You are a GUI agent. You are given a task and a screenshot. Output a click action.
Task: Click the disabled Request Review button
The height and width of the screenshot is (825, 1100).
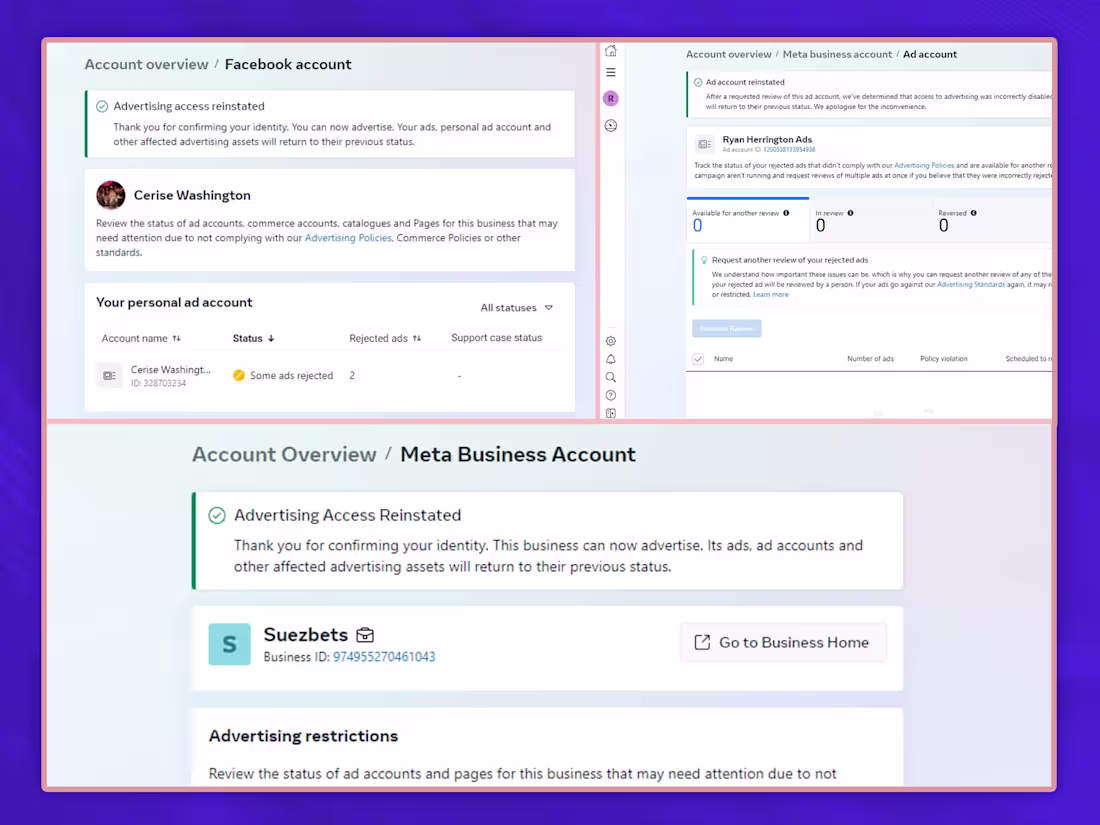(x=727, y=328)
